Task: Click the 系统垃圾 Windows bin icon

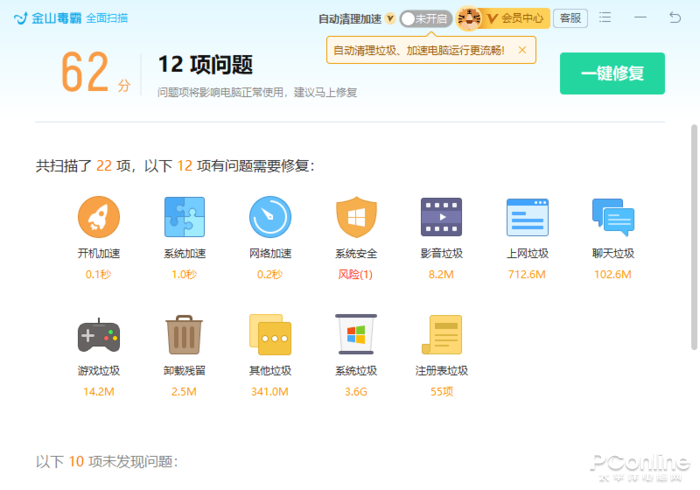Action: (355, 335)
